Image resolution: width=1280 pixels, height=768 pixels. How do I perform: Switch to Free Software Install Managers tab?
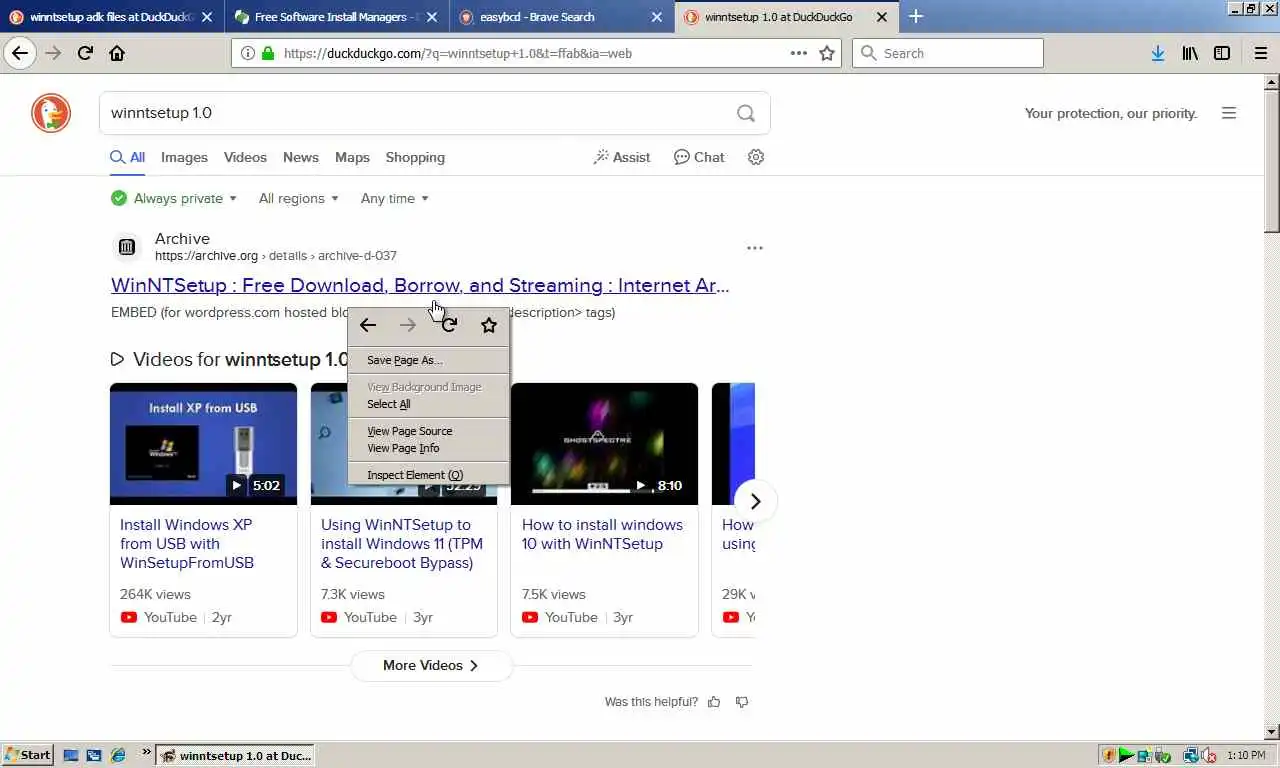click(335, 17)
